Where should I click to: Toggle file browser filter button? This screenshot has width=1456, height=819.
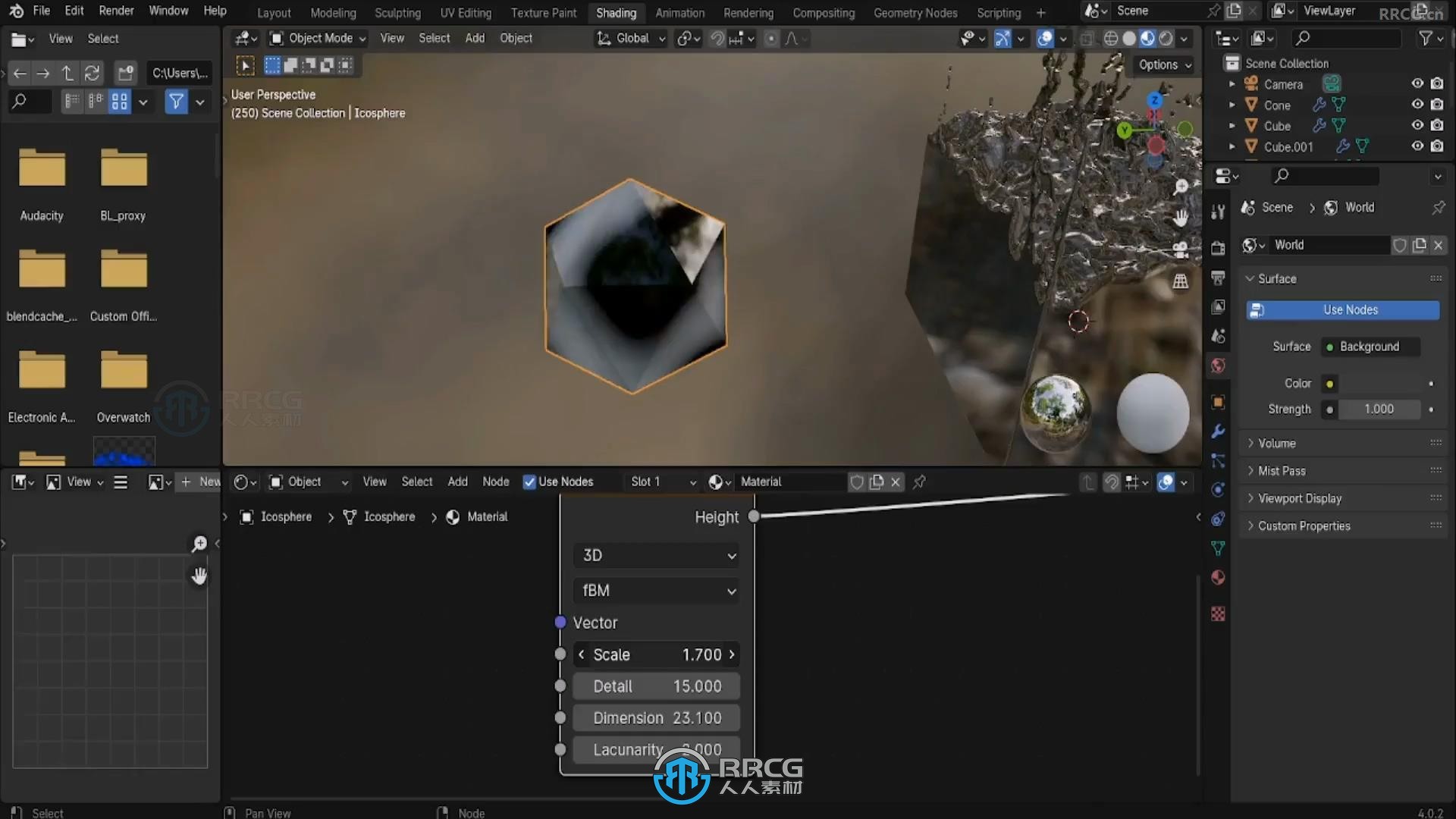tap(176, 101)
